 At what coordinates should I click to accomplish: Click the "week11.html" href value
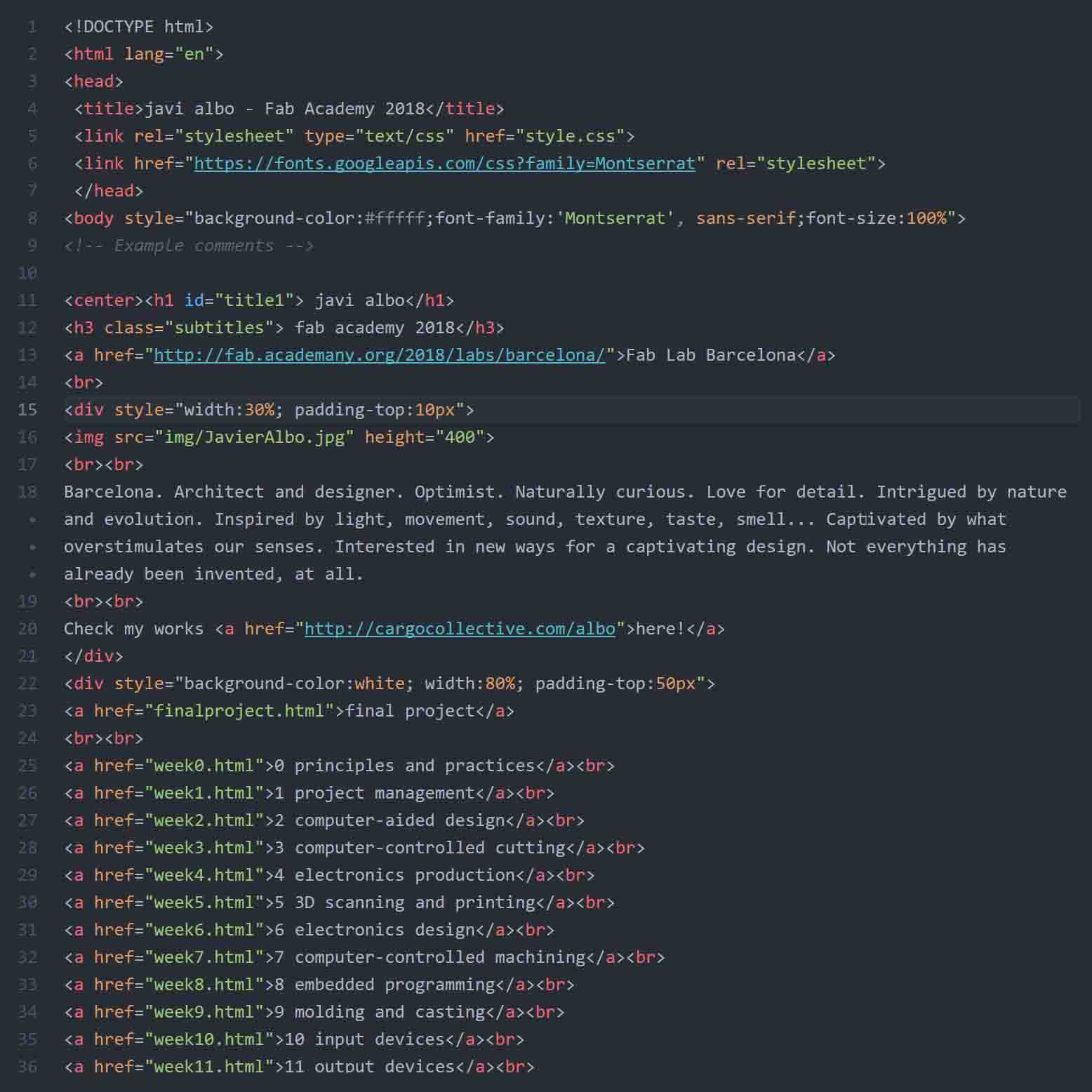coord(209,1067)
